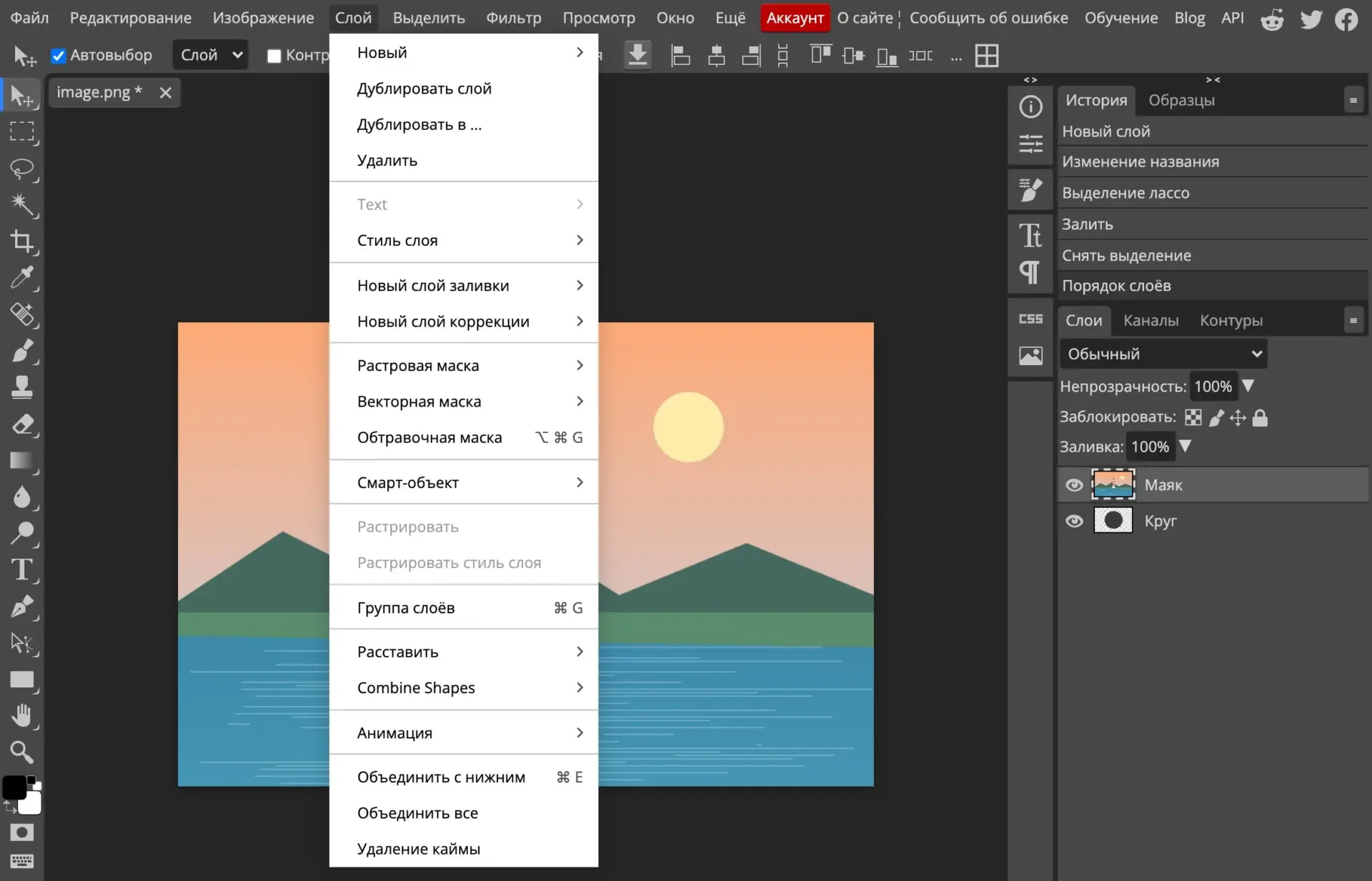Viewport: 1372px width, 881px height.
Task: Select the Clone Stamp tool
Action: click(x=22, y=387)
